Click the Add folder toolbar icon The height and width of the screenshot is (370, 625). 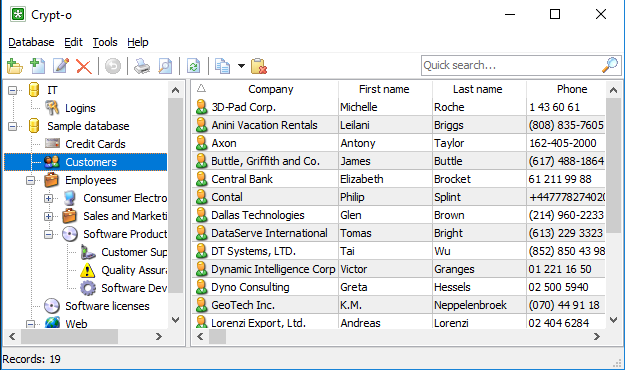[14, 66]
